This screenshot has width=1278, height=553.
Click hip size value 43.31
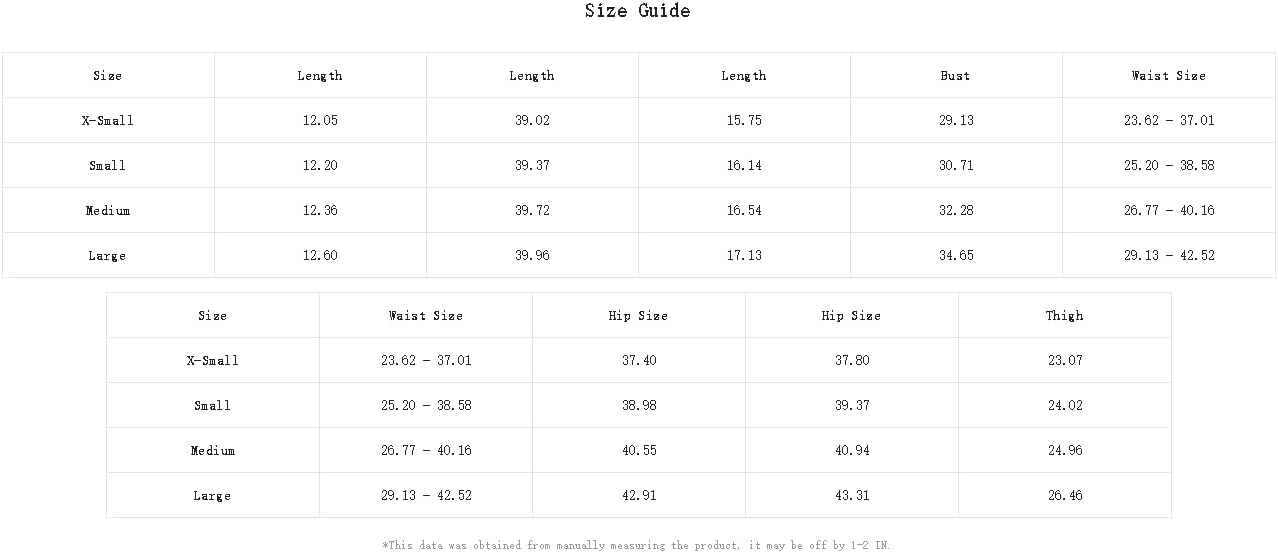[x=851, y=495]
